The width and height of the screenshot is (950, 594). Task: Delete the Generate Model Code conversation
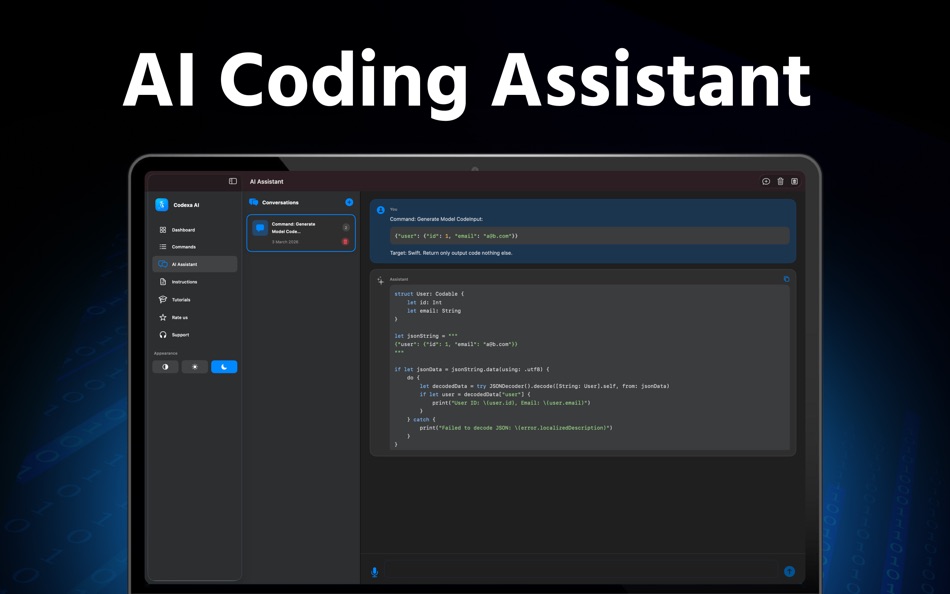coord(345,241)
